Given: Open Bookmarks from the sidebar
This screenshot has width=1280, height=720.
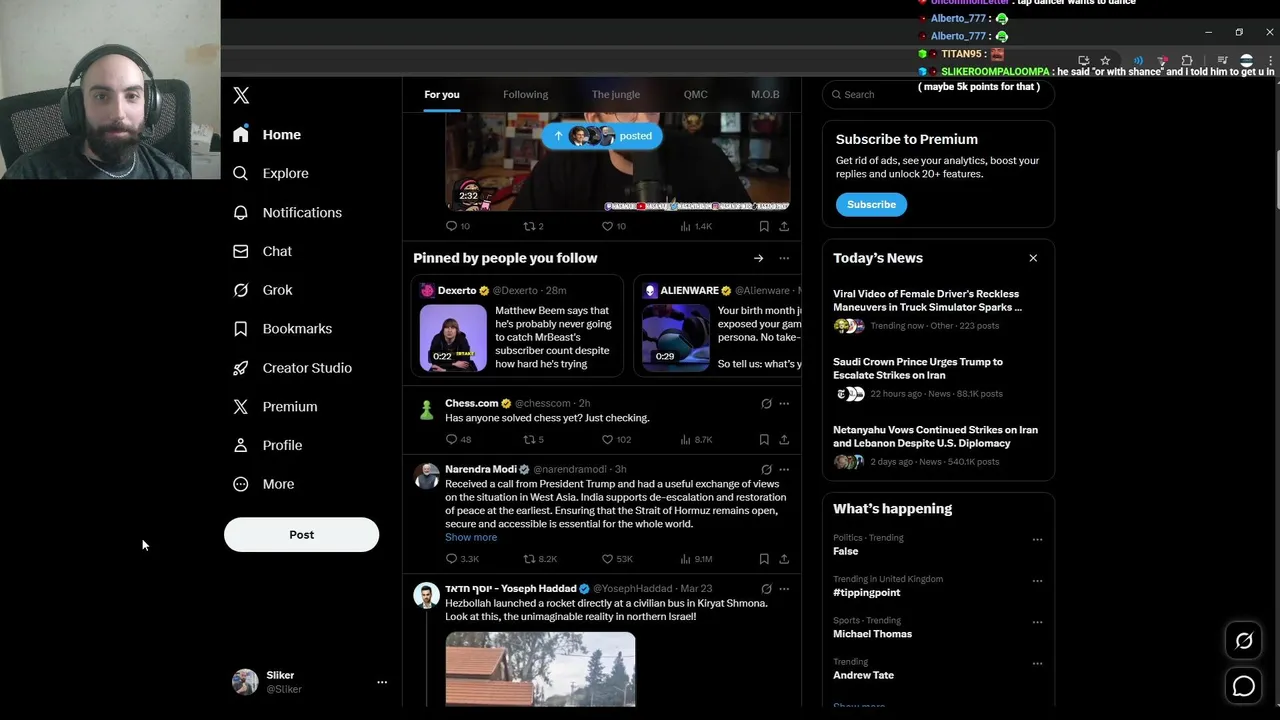Looking at the screenshot, I should [282, 328].
